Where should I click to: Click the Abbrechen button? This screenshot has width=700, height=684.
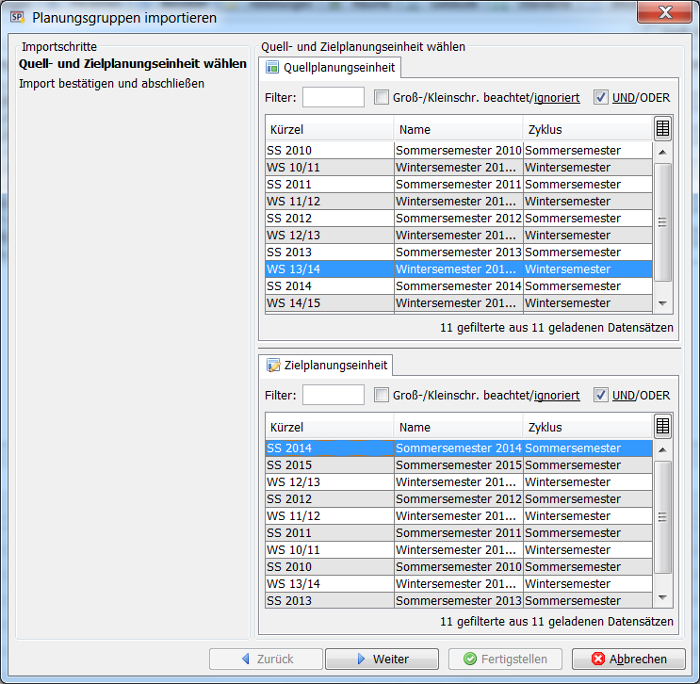tap(629, 659)
